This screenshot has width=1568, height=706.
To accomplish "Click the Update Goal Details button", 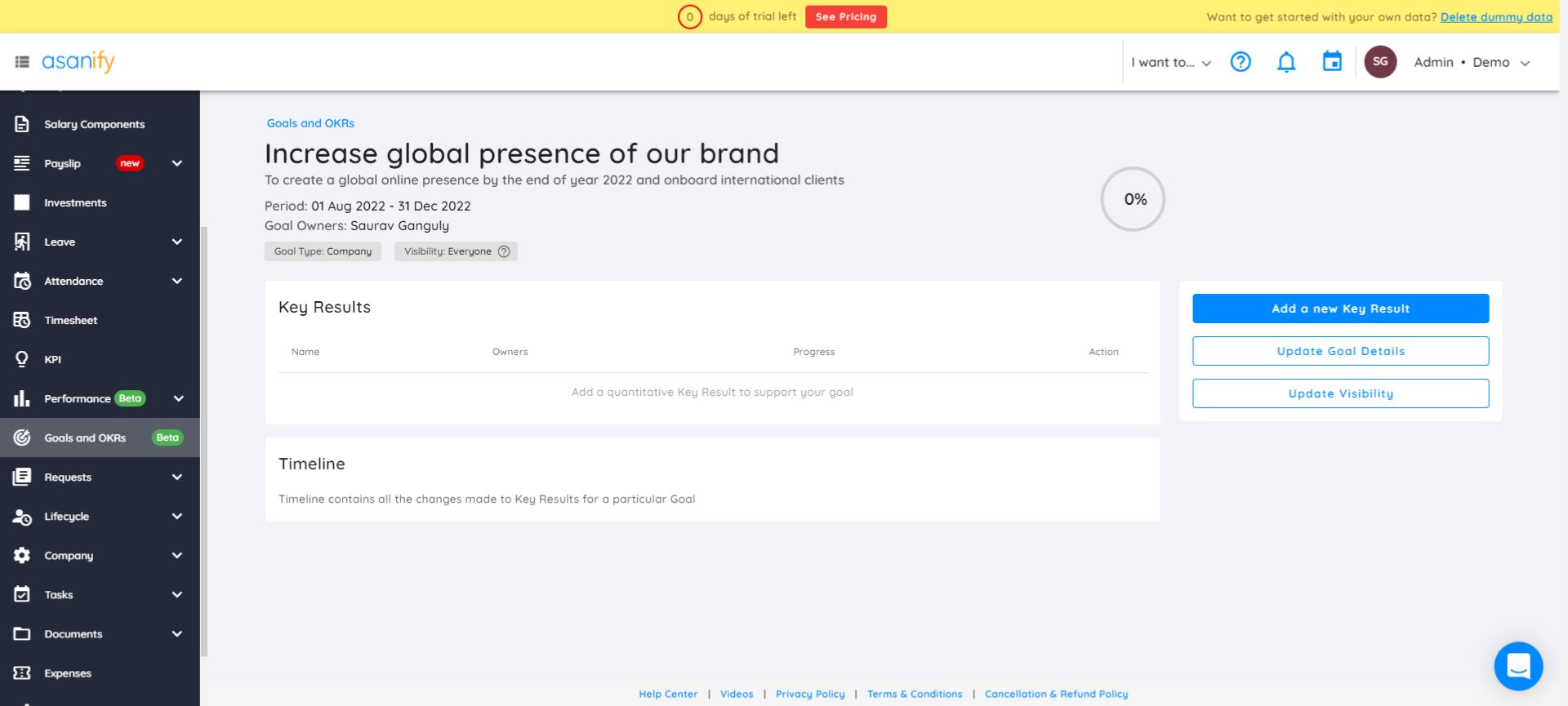I will 1340,351.
